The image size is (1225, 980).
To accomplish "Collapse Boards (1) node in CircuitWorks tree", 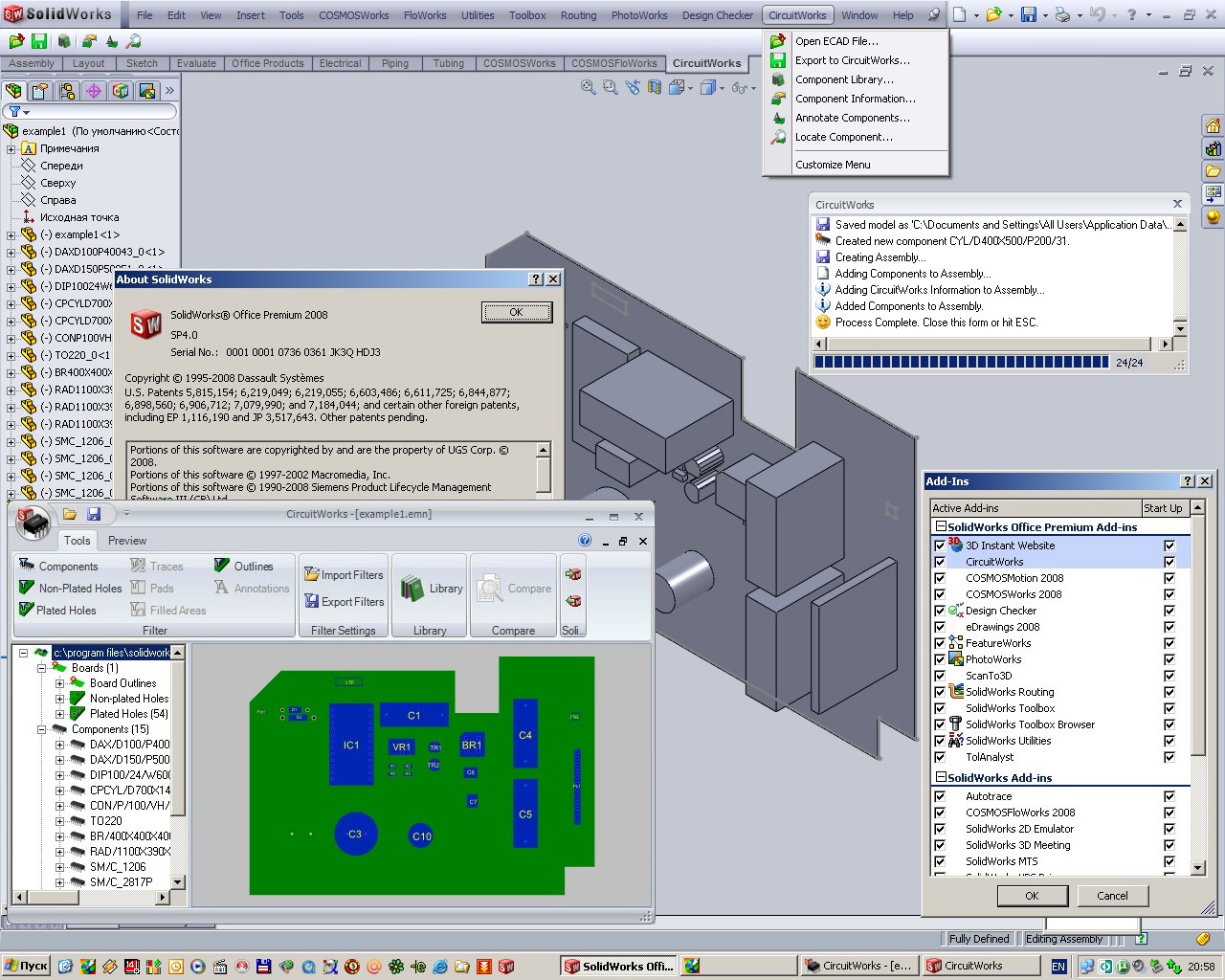I will pos(41,668).
